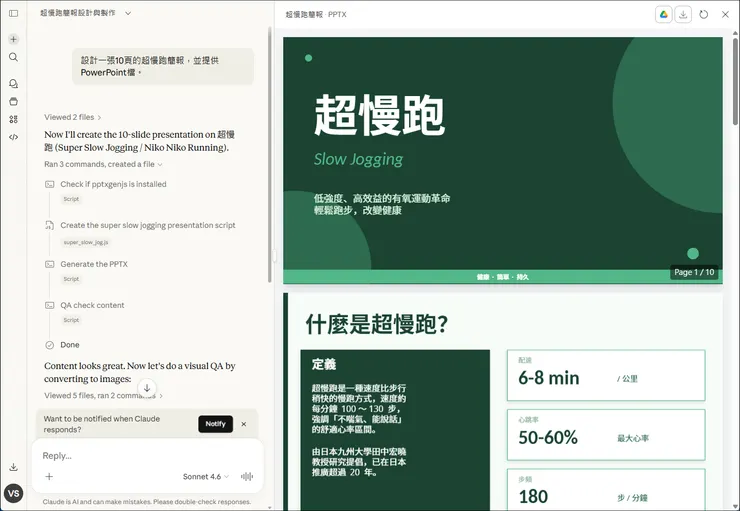The width and height of the screenshot is (740, 511).
Task: Click the Notify button
Action: [215, 424]
